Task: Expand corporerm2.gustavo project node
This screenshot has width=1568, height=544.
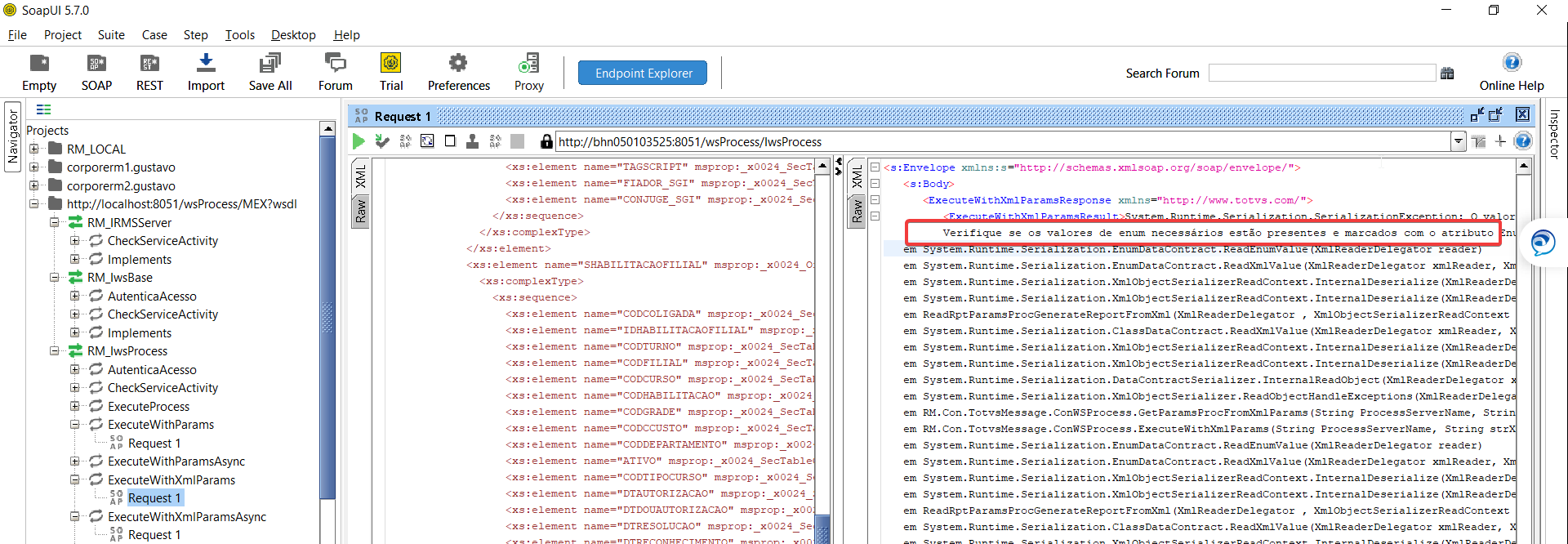Action: [x=34, y=185]
